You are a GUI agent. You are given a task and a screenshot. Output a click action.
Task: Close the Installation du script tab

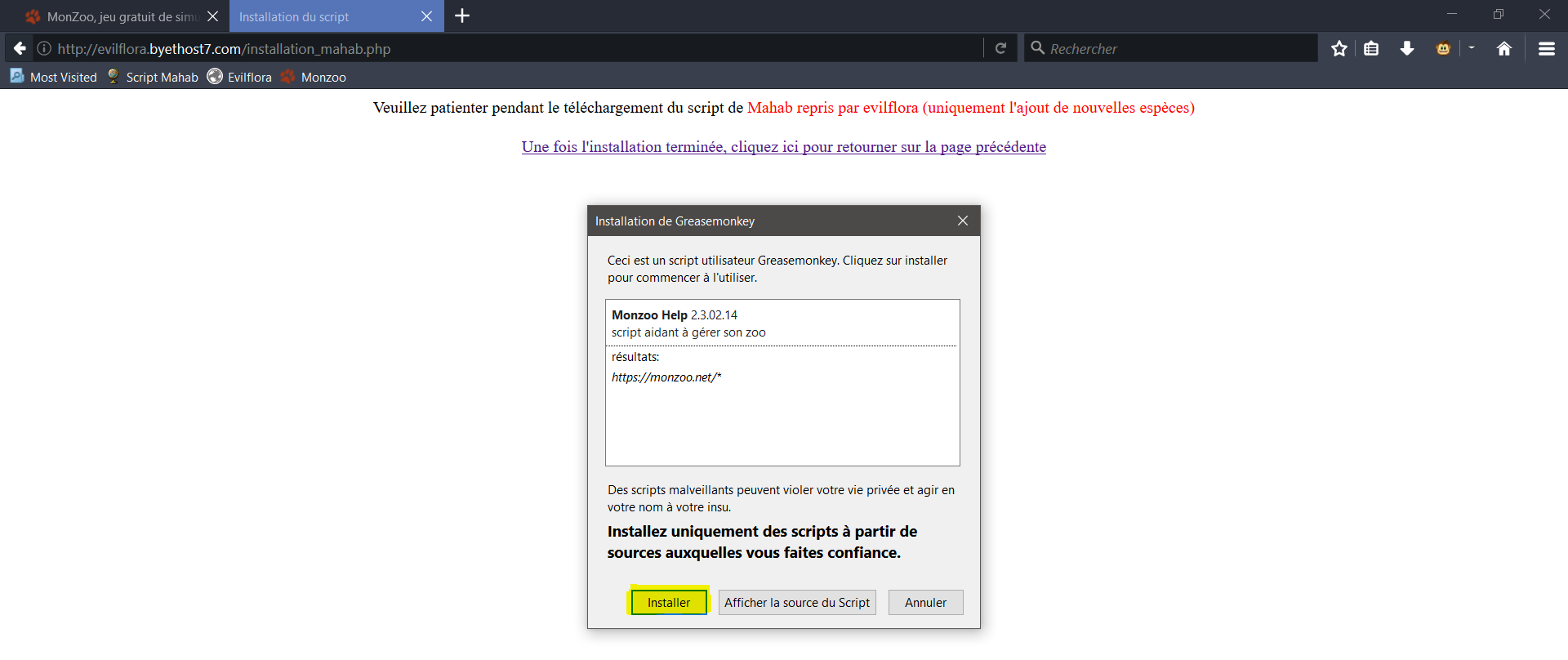click(426, 16)
